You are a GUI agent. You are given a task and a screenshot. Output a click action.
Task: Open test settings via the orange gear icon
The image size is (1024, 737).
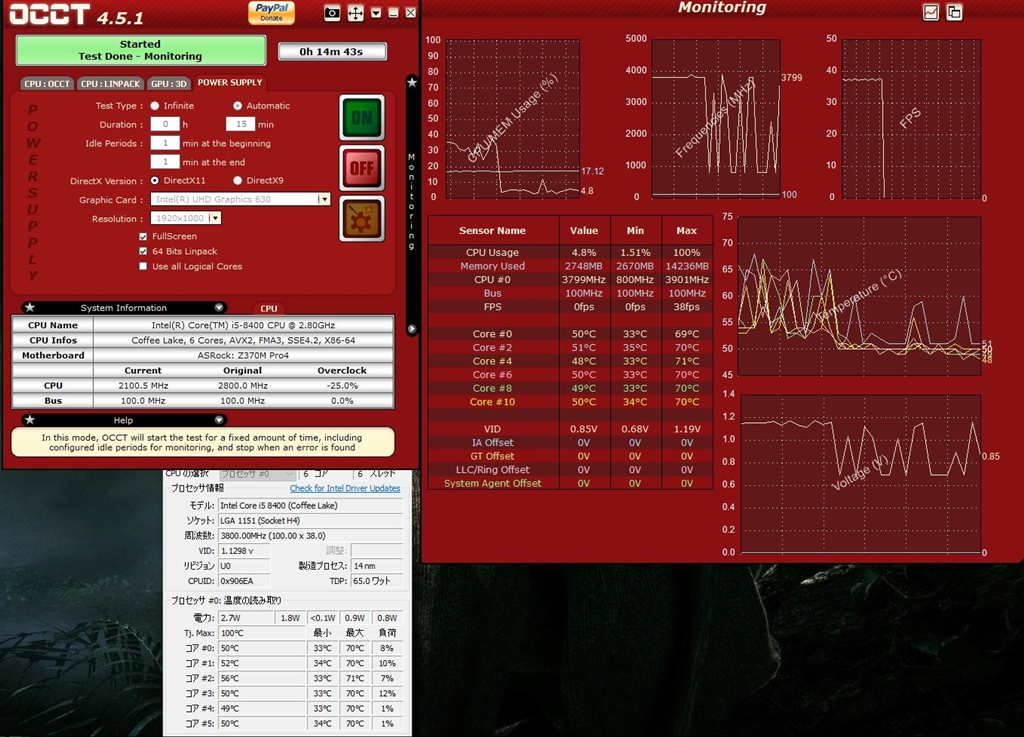click(x=362, y=219)
